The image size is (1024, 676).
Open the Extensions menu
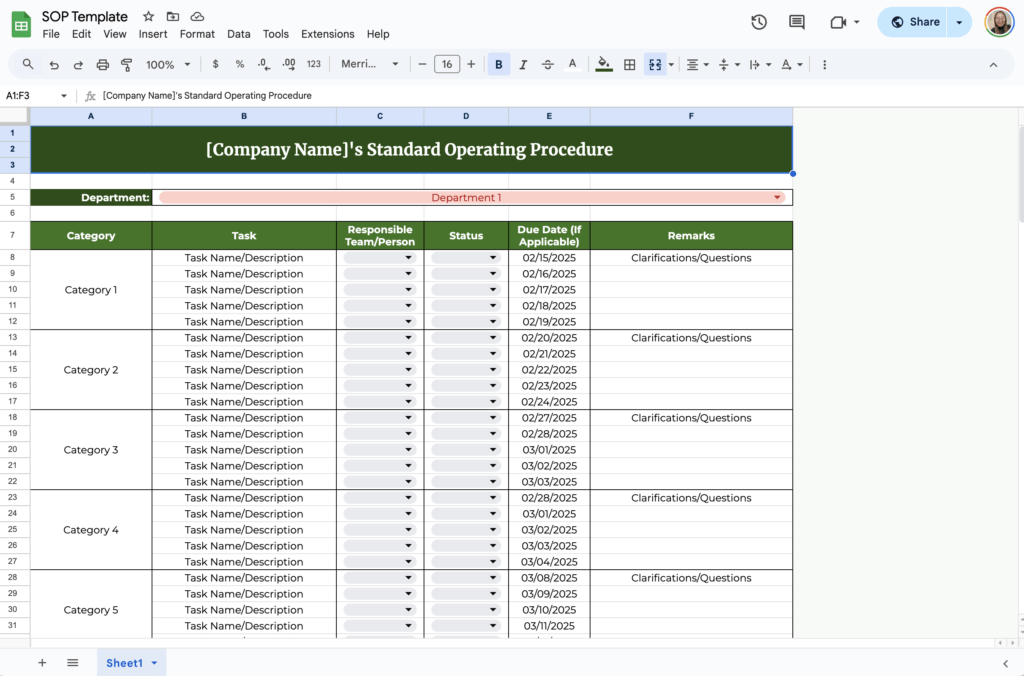click(x=327, y=34)
